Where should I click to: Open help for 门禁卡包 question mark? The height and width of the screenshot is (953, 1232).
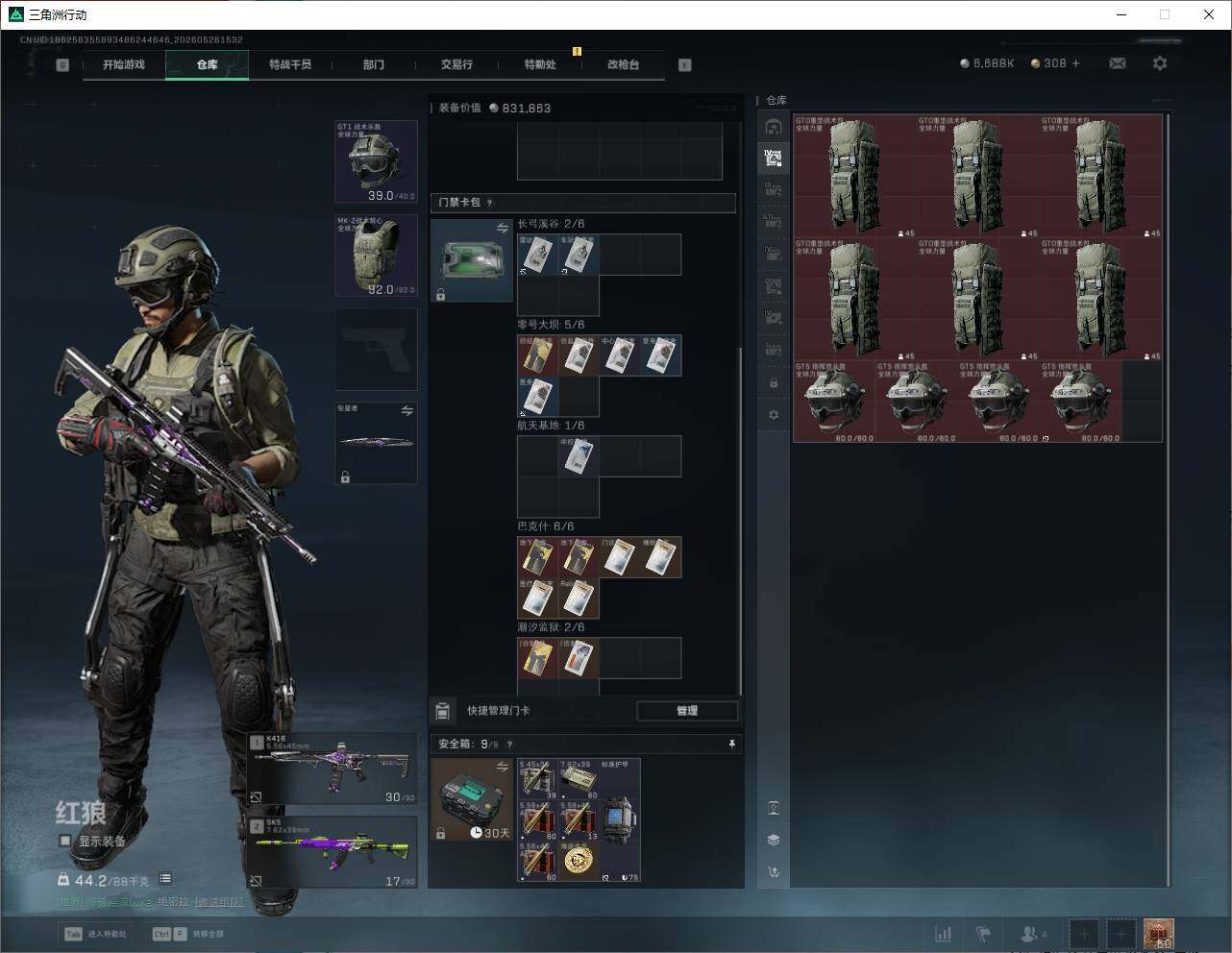pyautogui.click(x=490, y=203)
